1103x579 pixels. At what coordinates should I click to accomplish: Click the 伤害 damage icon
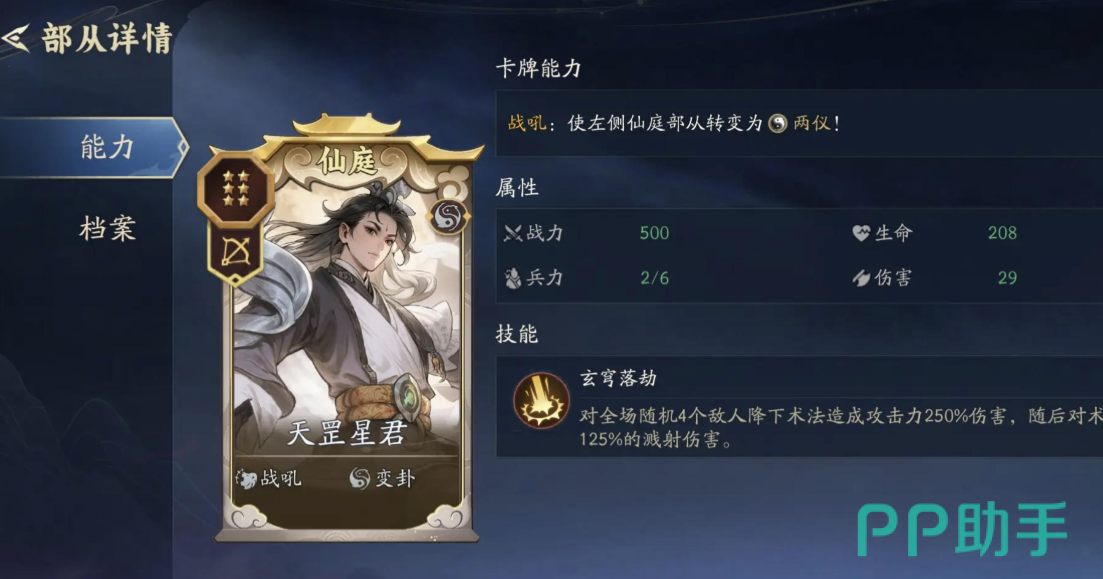tap(861, 278)
